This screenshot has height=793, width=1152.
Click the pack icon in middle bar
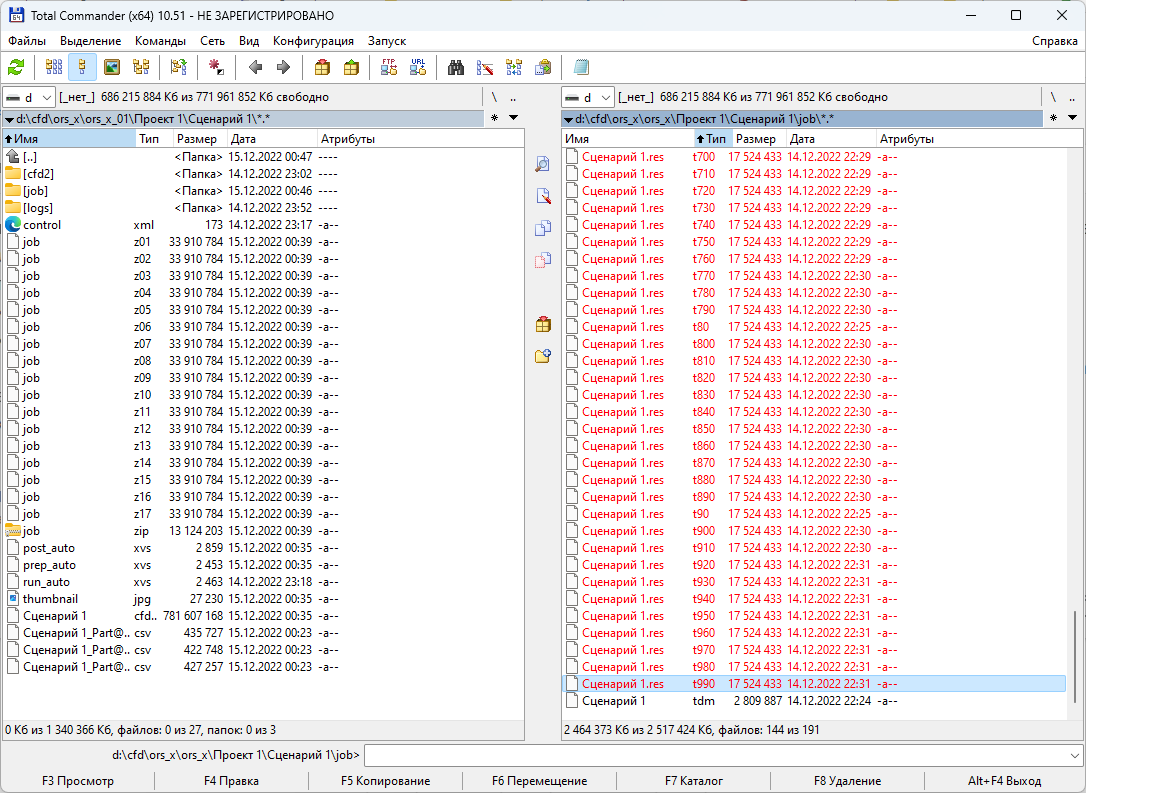point(543,324)
